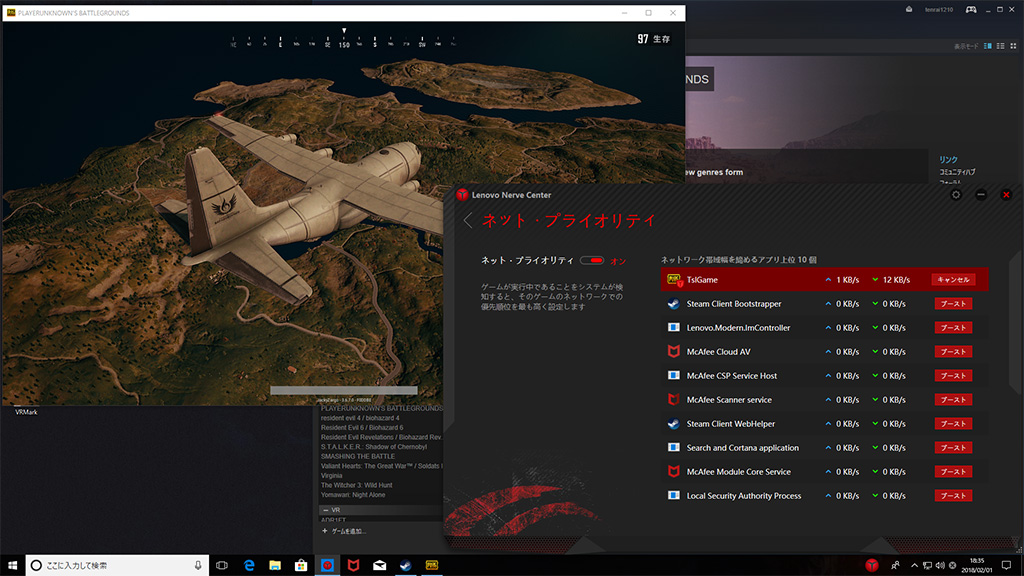The height and width of the screenshot is (576, 1024).
Task: Boost Steam Client Bootstrapper network priority
Action: click(x=953, y=304)
